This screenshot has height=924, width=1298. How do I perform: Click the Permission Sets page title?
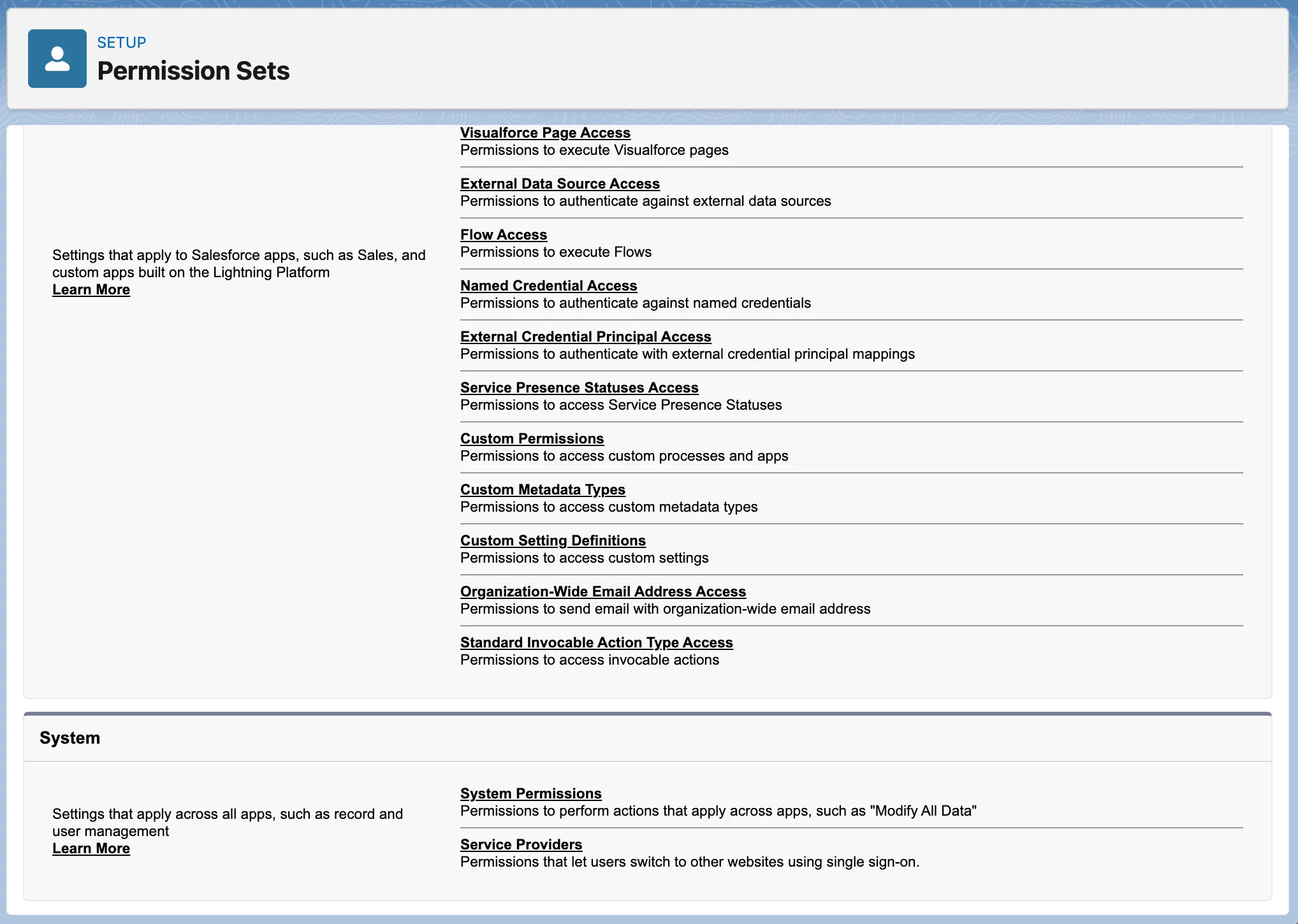tap(193, 71)
